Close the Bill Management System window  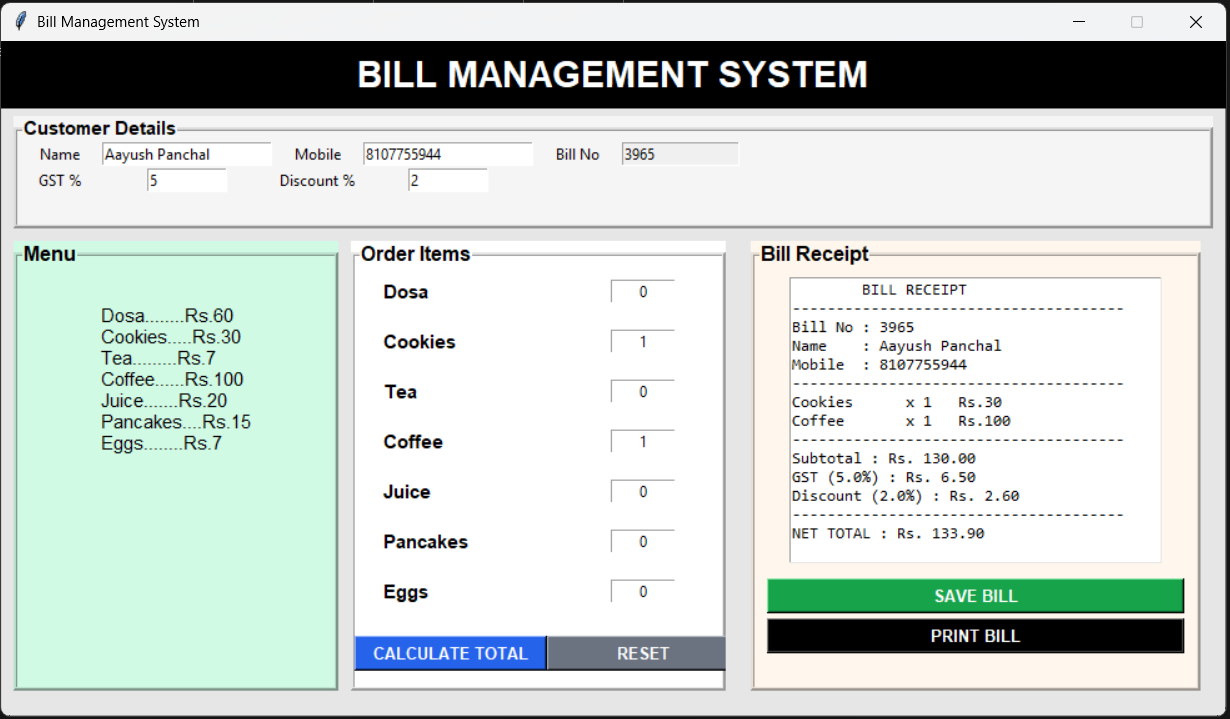tap(1195, 21)
